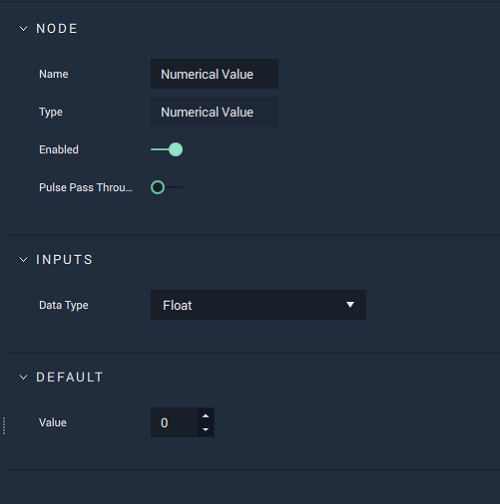Click the Value number field

174,422
